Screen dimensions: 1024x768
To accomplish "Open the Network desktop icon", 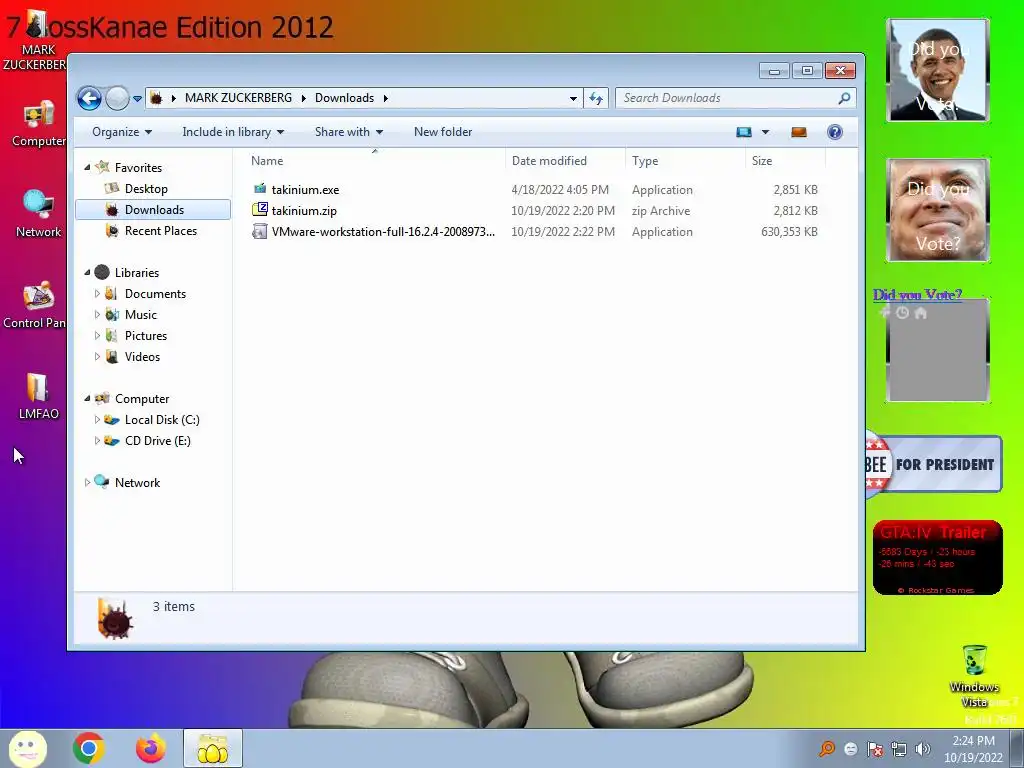I will tap(38, 214).
